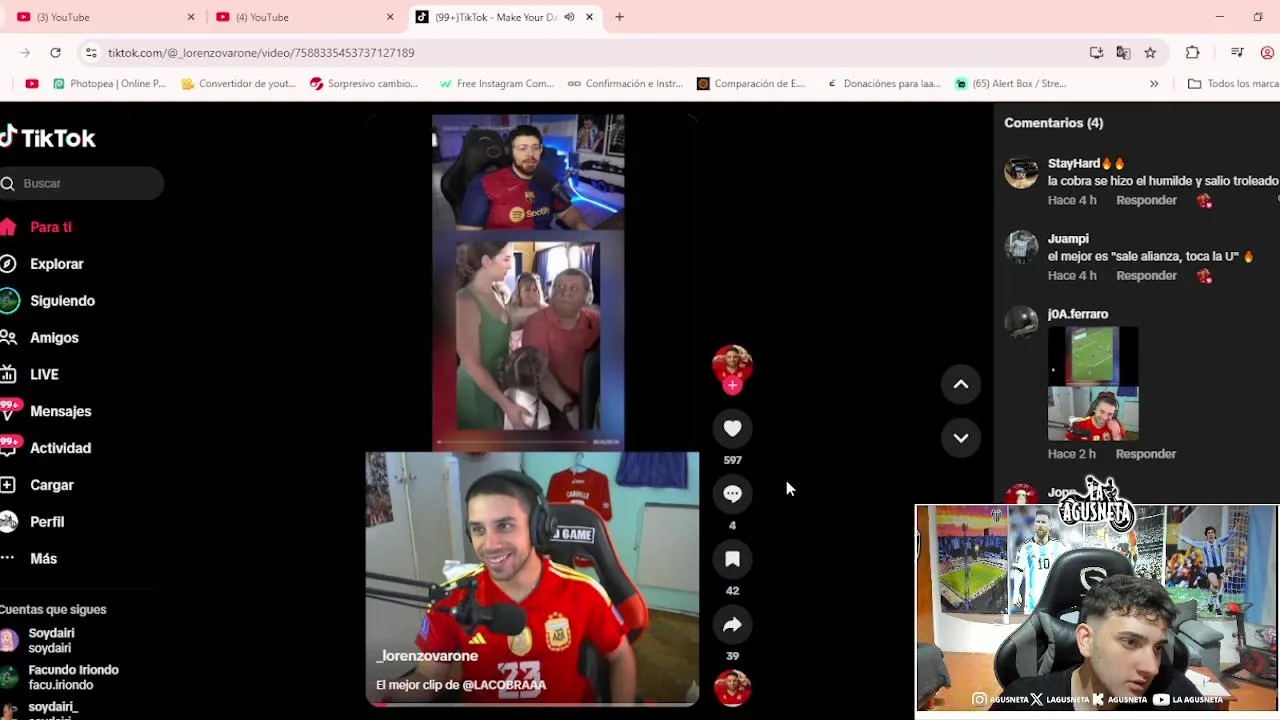Share video using arrow icon
1280x720 pixels.
point(732,625)
